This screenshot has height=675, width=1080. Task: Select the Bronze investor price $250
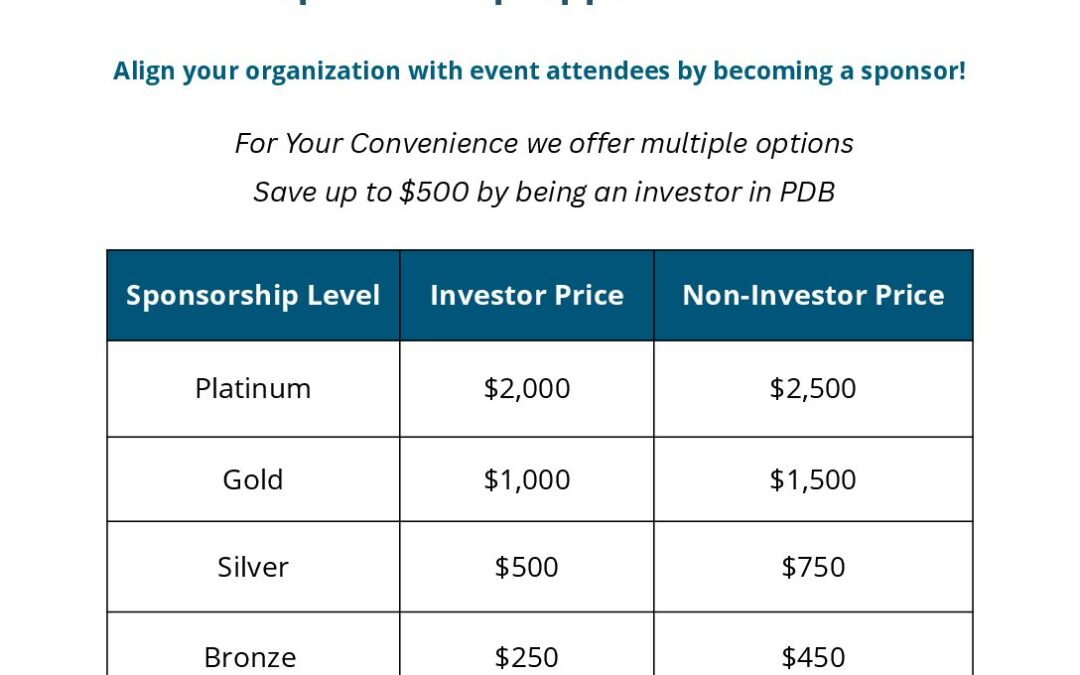527,657
